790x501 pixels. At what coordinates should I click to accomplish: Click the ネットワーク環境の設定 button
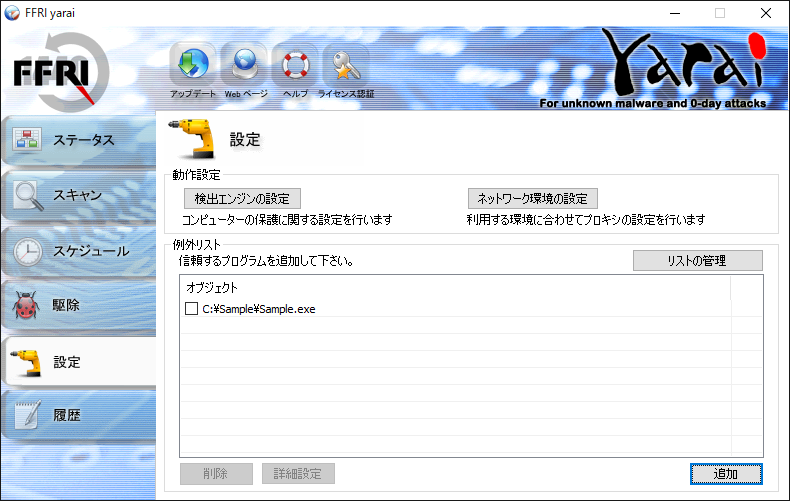pos(533,199)
